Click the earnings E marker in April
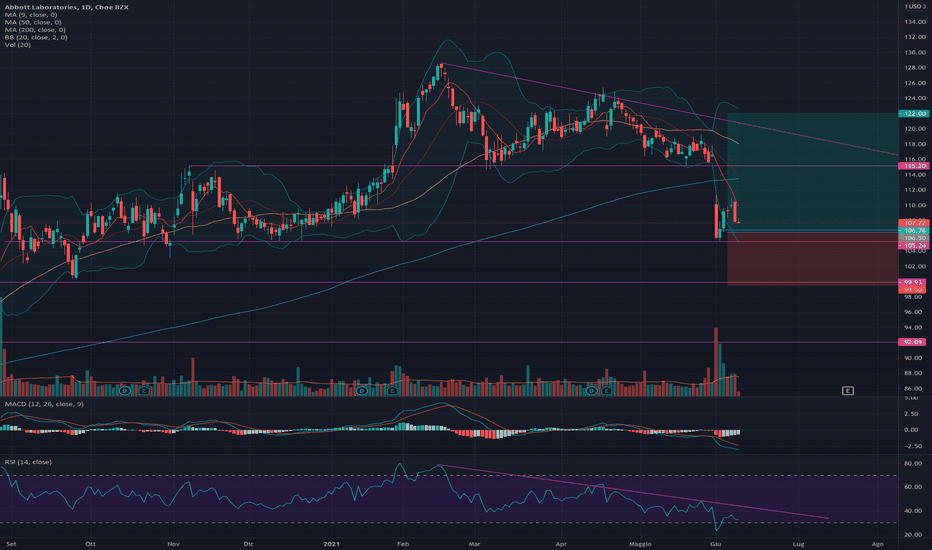The image size is (932, 550). pyautogui.click(x=607, y=391)
